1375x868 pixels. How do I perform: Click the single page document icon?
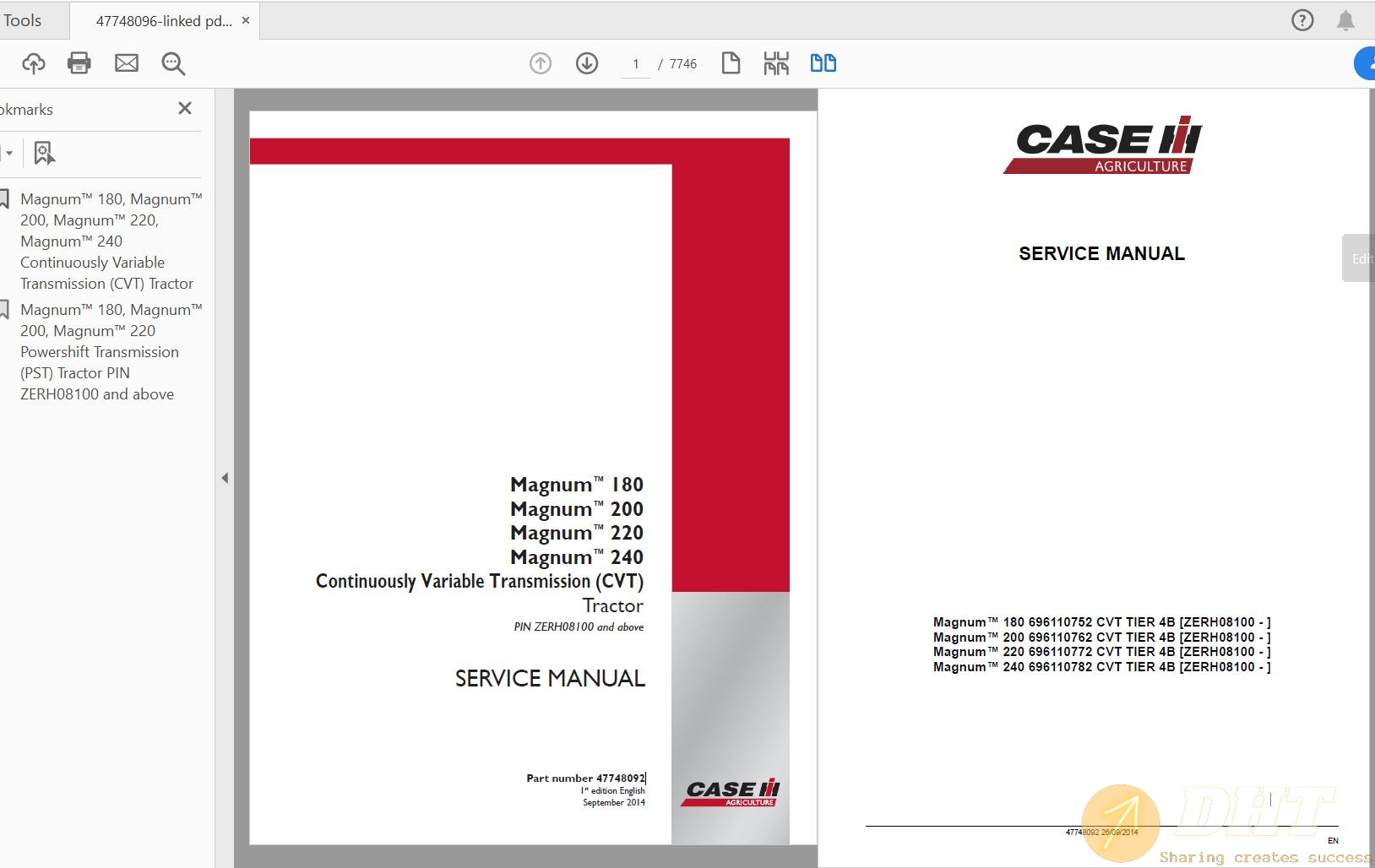[x=731, y=63]
